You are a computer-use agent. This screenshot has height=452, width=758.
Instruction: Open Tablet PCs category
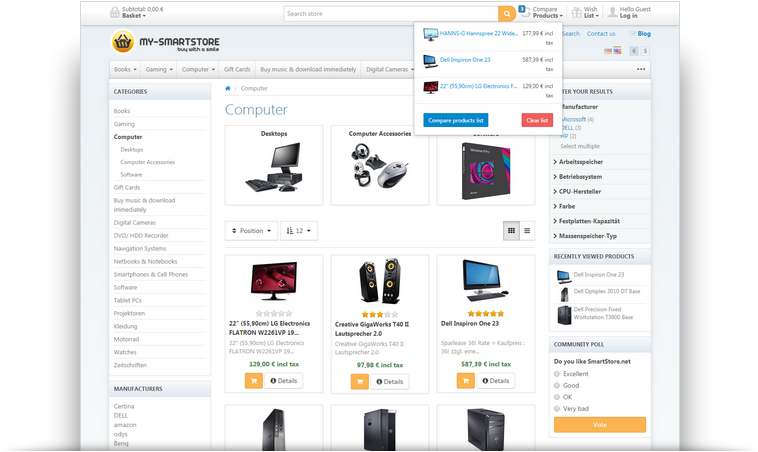pyautogui.click(x=128, y=300)
